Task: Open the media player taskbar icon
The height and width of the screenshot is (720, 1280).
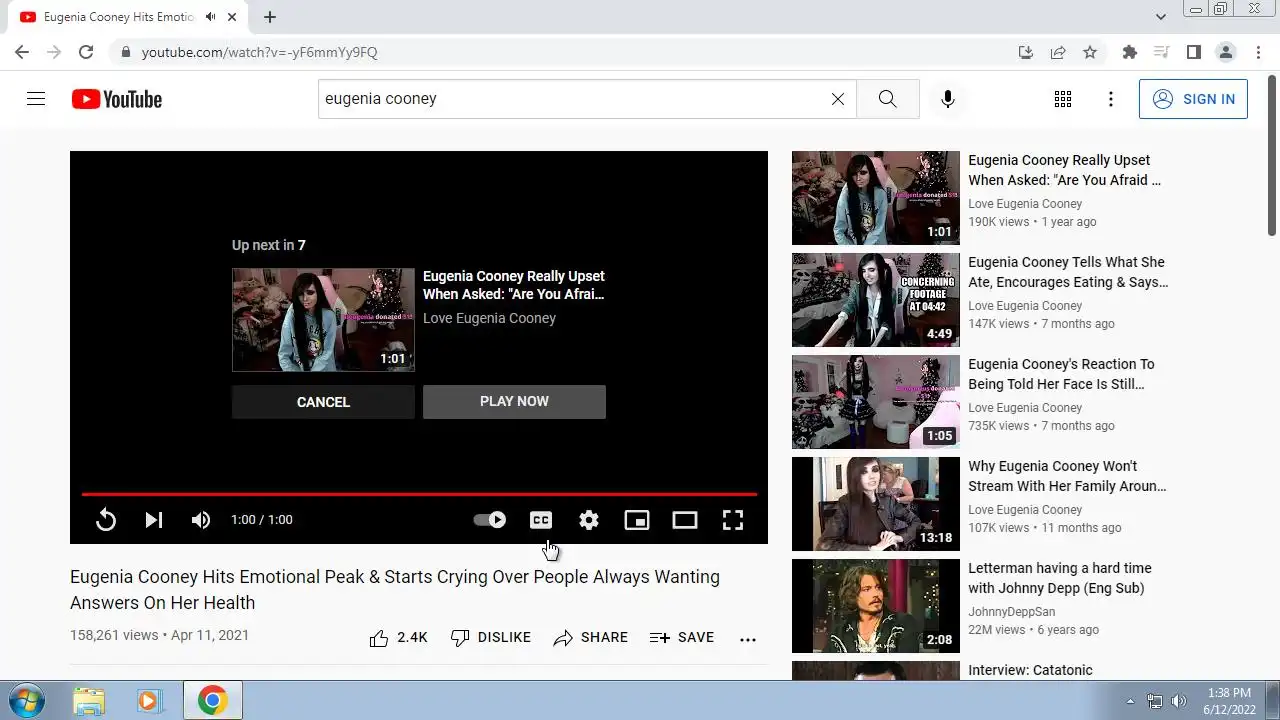Action: pos(150,700)
